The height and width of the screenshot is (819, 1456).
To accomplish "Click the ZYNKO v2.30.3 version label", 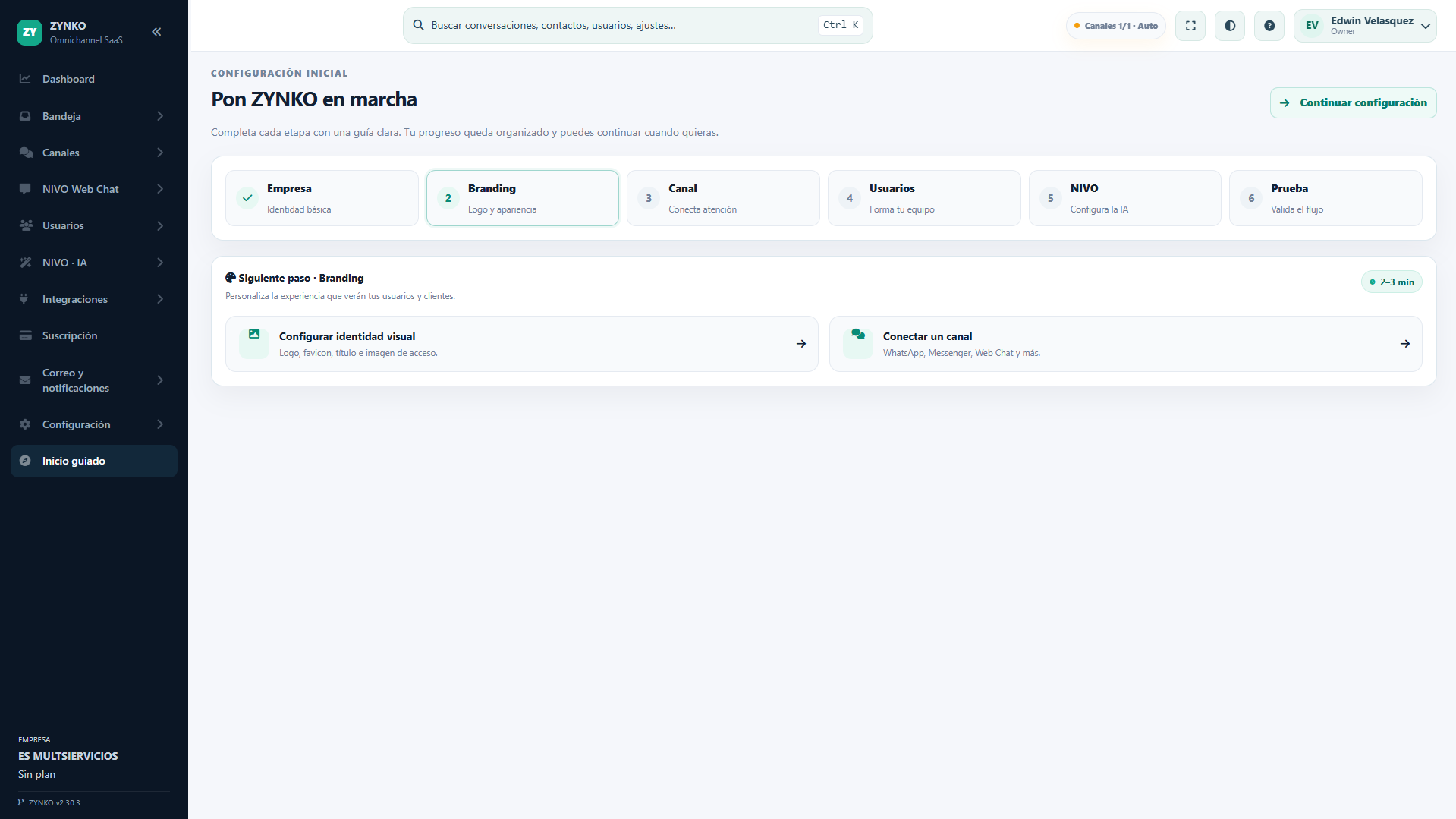I will [x=49, y=802].
